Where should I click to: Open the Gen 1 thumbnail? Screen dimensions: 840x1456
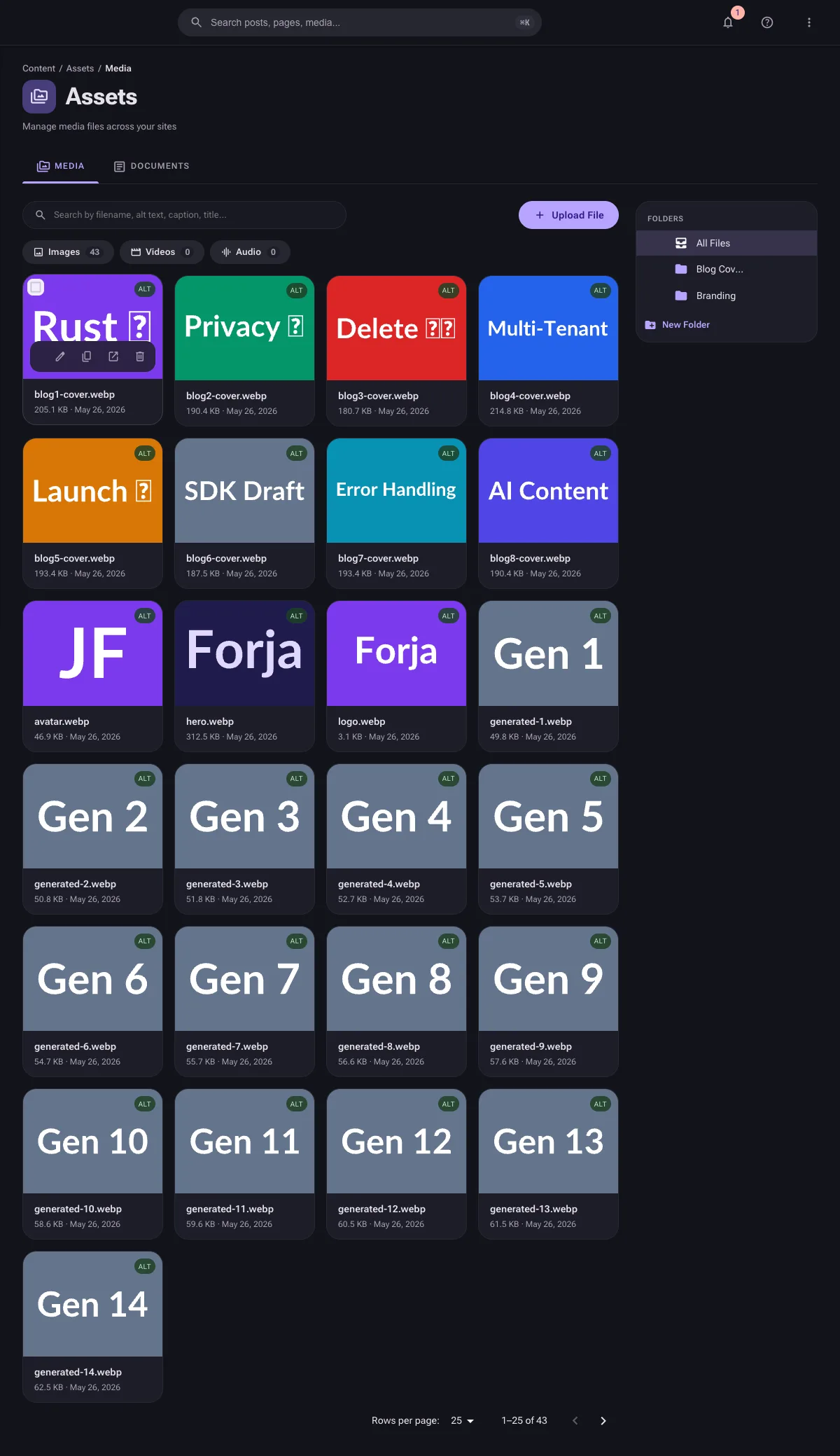coord(548,653)
